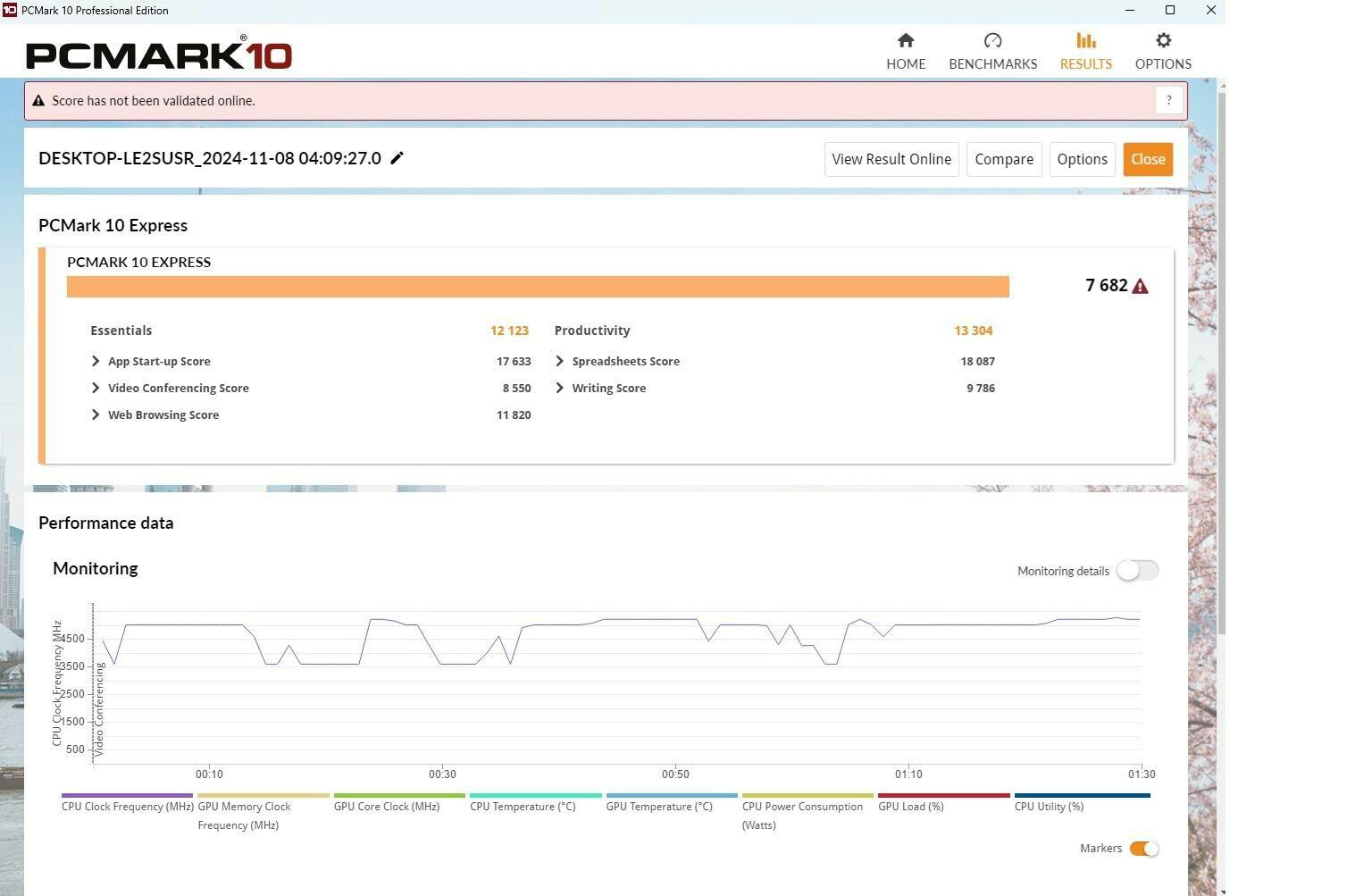Click the PCMark app icon in title bar
The image size is (1372, 896).
pyautogui.click(x=9, y=10)
